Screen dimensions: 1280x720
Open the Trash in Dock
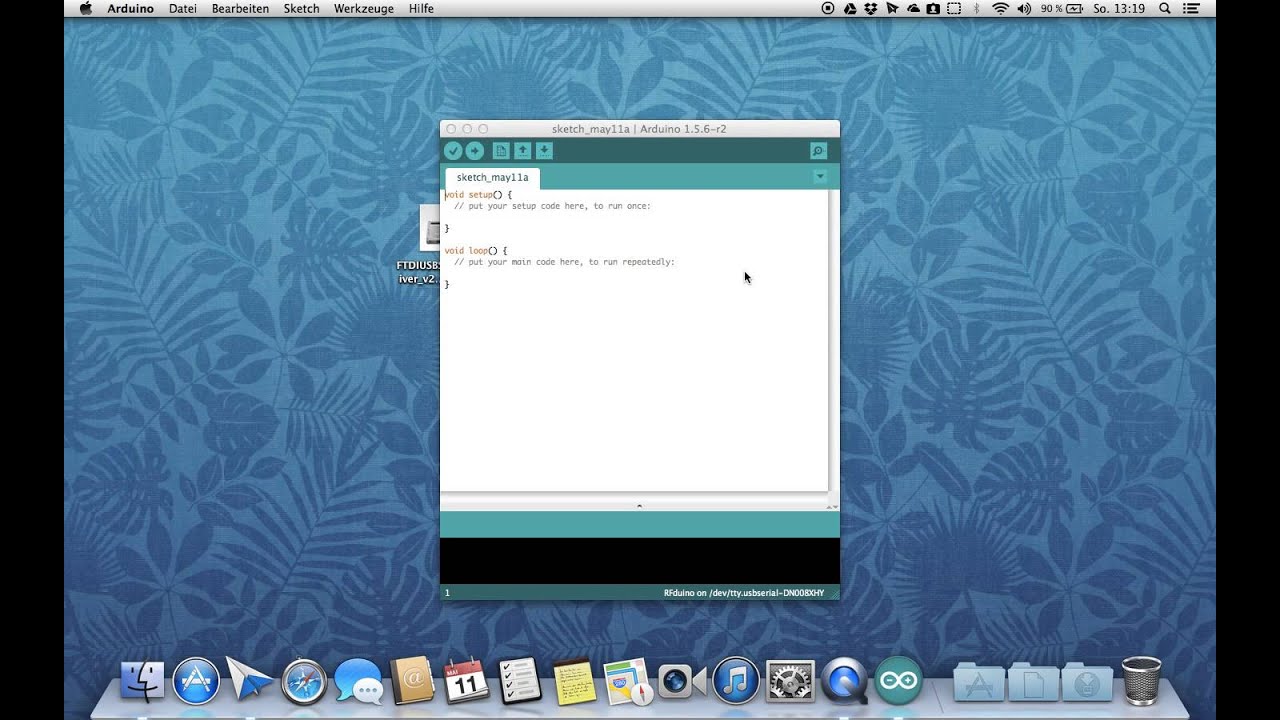1141,681
